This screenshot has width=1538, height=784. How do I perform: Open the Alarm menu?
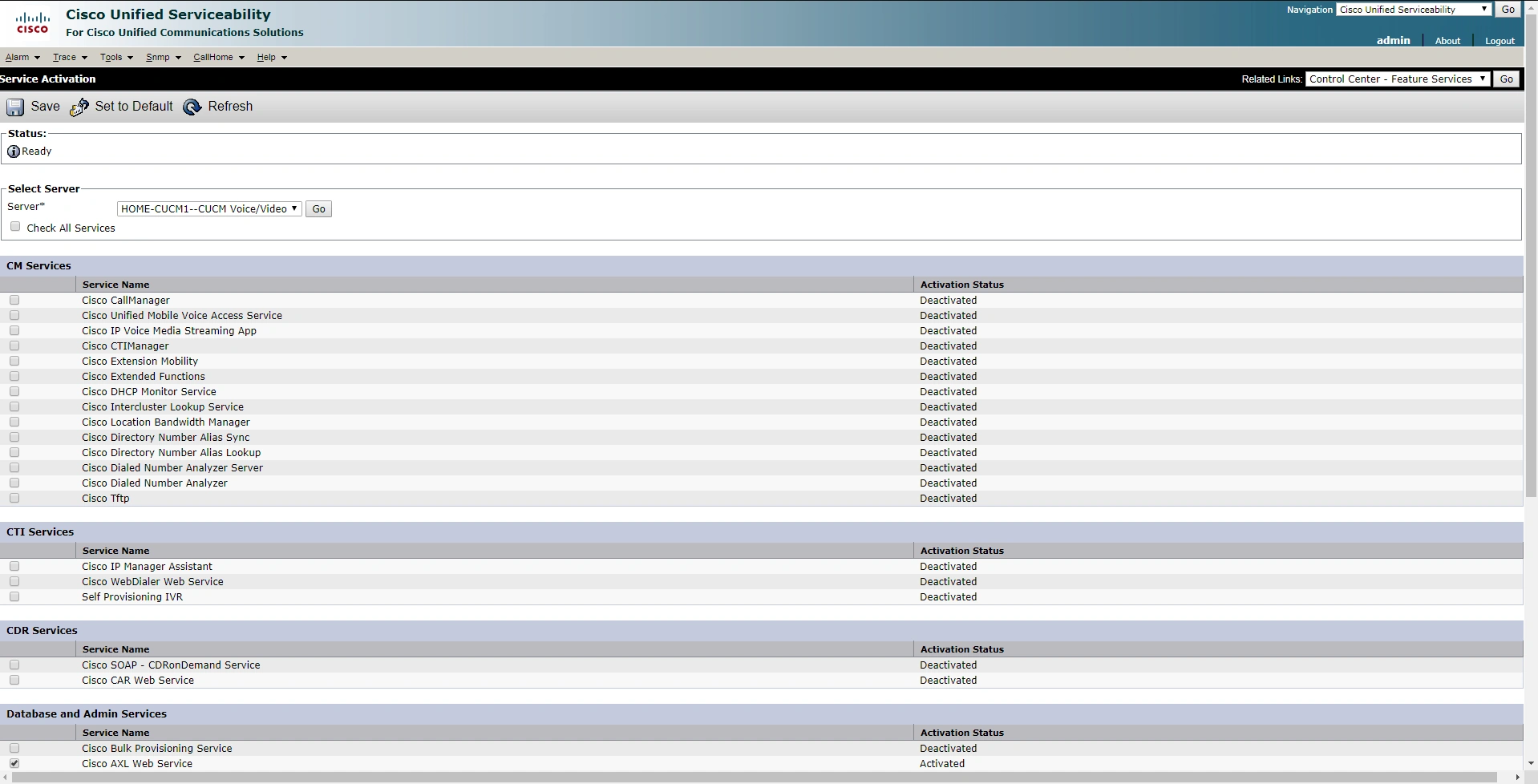coord(22,57)
